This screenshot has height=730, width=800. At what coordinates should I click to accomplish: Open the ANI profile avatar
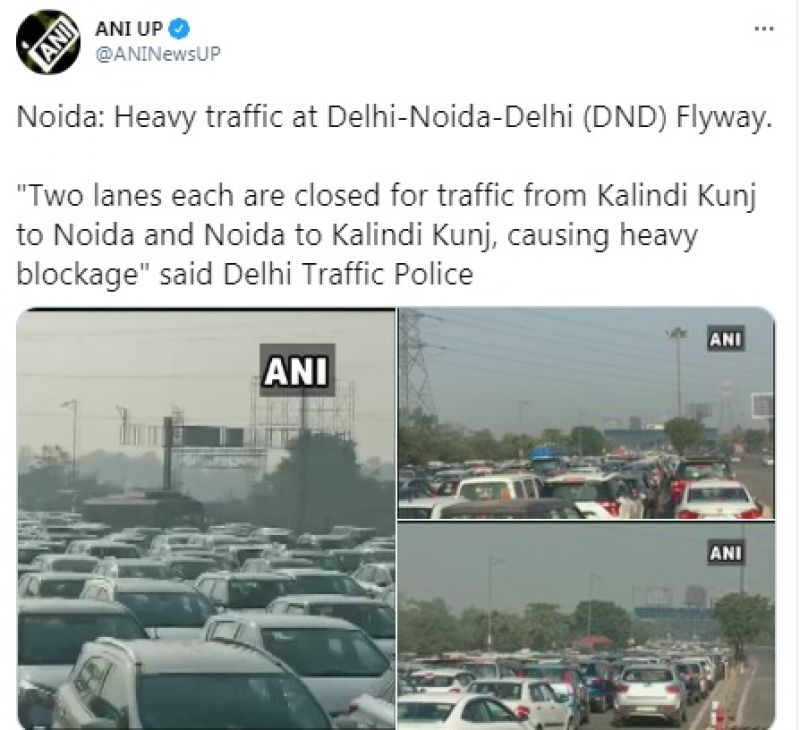click(48, 42)
